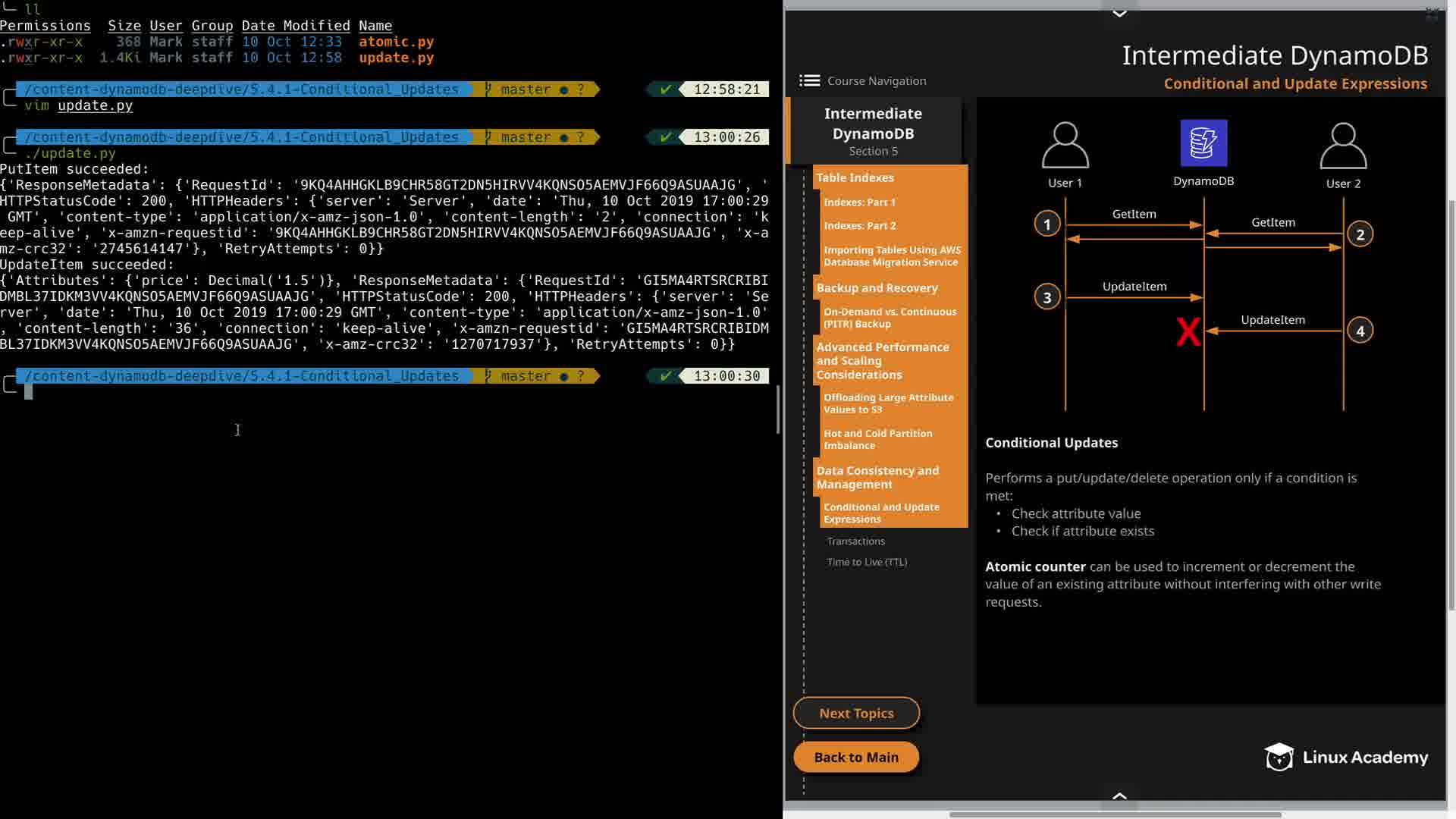The height and width of the screenshot is (819, 1456).
Task: Open the Transactions topic
Action: pyautogui.click(x=855, y=541)
